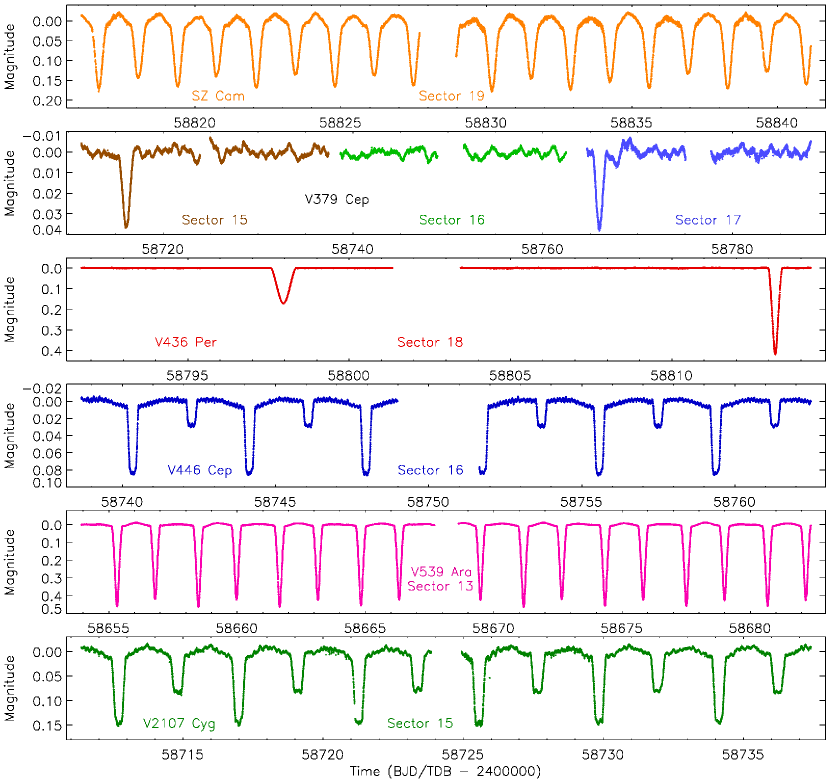830x779 pixels.
Task: Click the "0.20" magnitude tick of SZ Cam
Action: click(x=47, y=101)
